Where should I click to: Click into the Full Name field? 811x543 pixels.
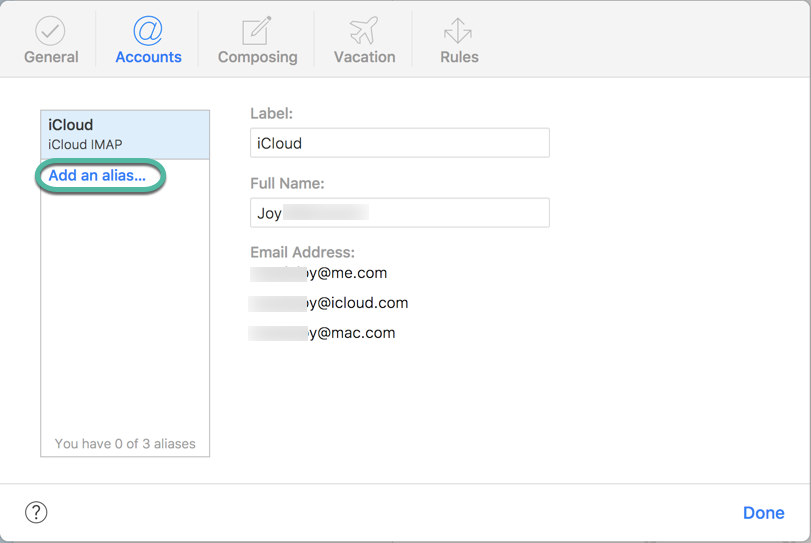click(399, 213)
